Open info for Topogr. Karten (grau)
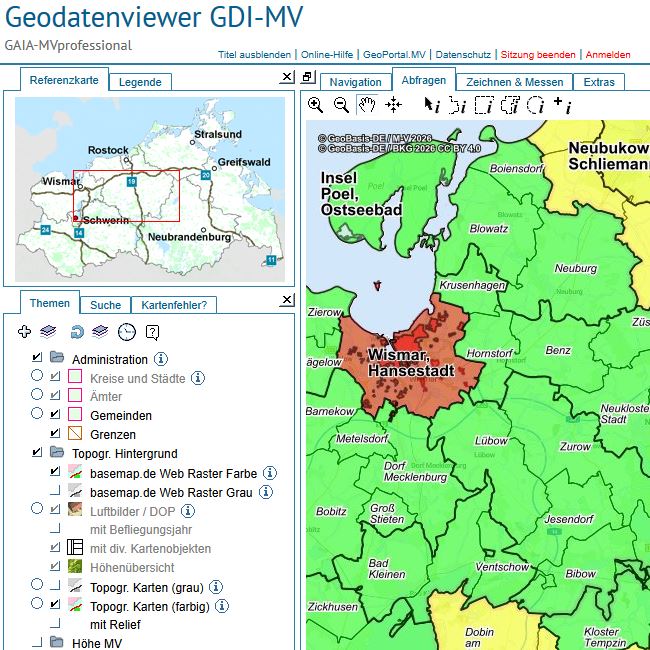Screen dimensions: 650x650 click(216, 587)
